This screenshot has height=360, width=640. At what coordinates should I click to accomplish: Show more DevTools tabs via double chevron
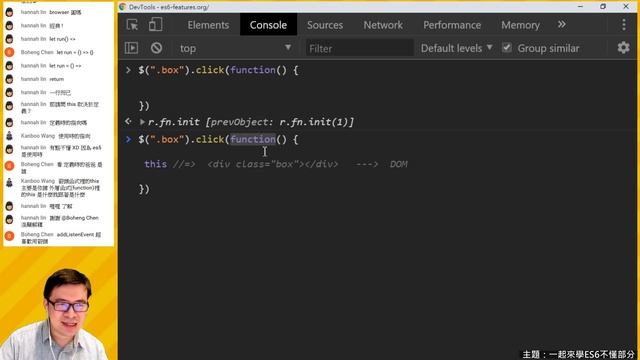562,24
